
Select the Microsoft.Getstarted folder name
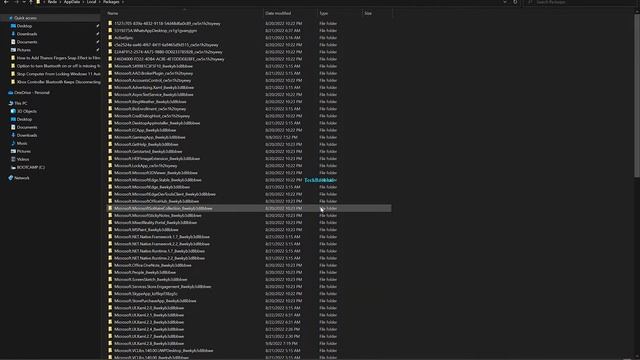(x=148, y=151)
